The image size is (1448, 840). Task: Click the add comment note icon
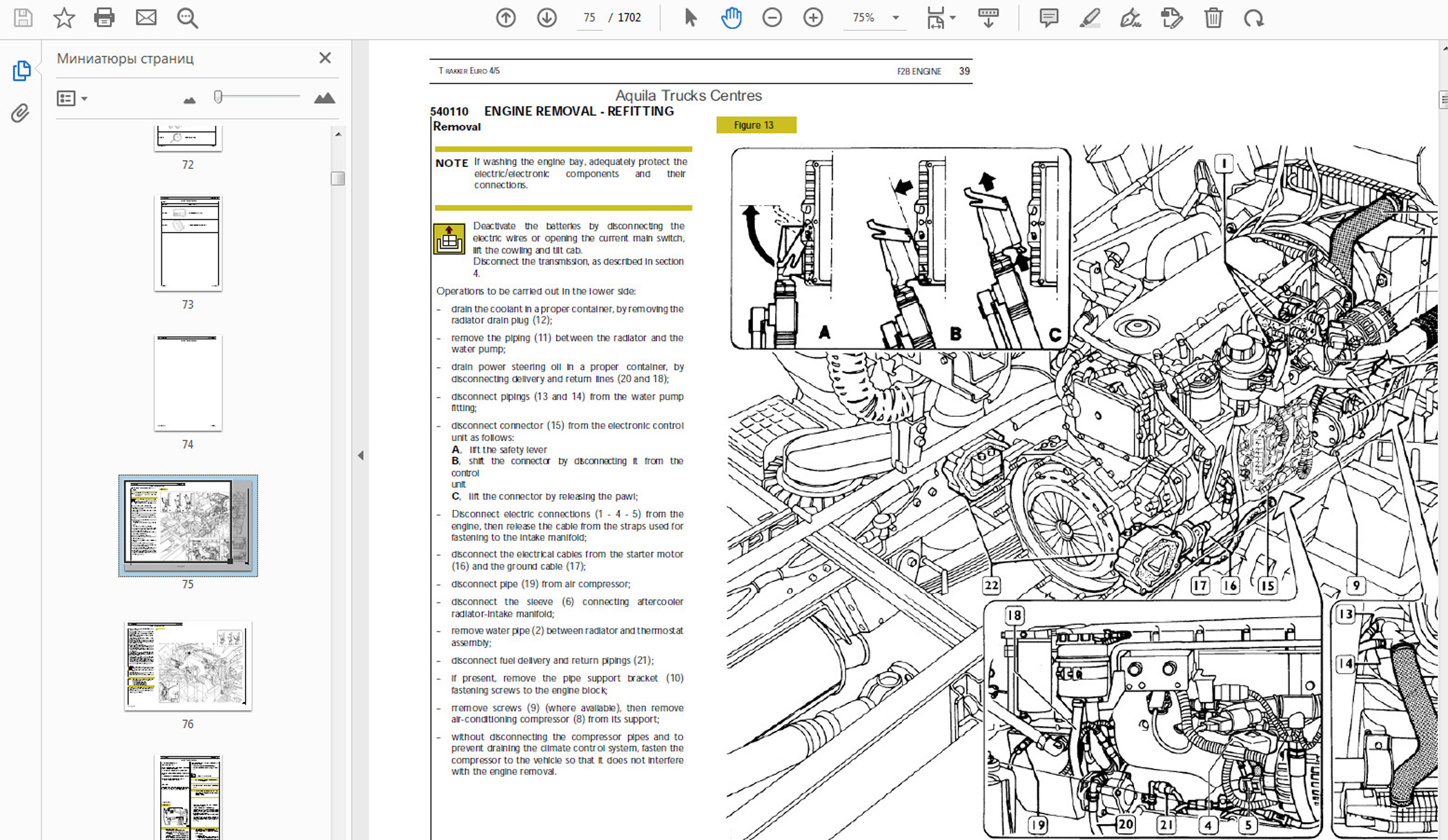click(x=1048, y=18)
